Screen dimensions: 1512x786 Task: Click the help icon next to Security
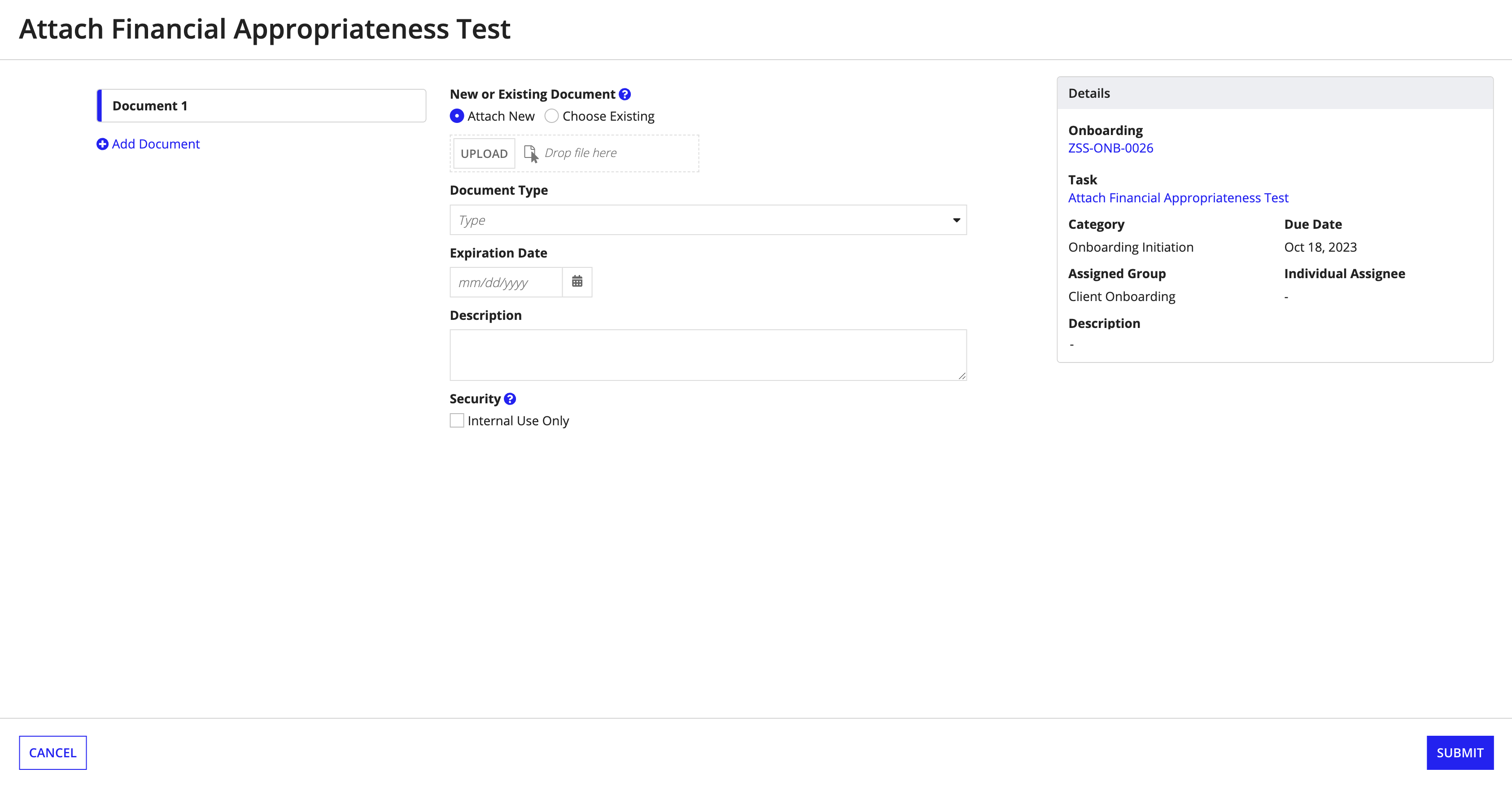509,398
